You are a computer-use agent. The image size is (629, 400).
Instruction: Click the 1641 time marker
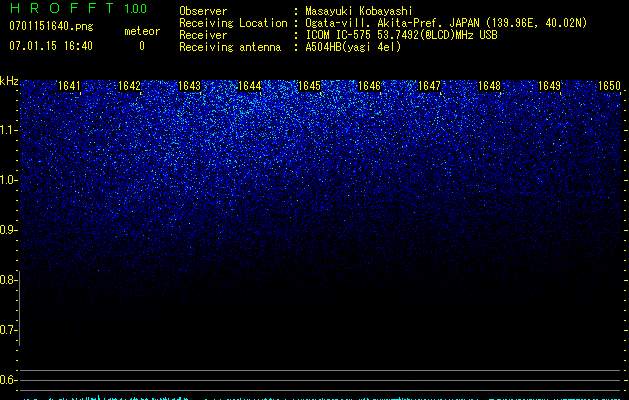tap(69, 86)
